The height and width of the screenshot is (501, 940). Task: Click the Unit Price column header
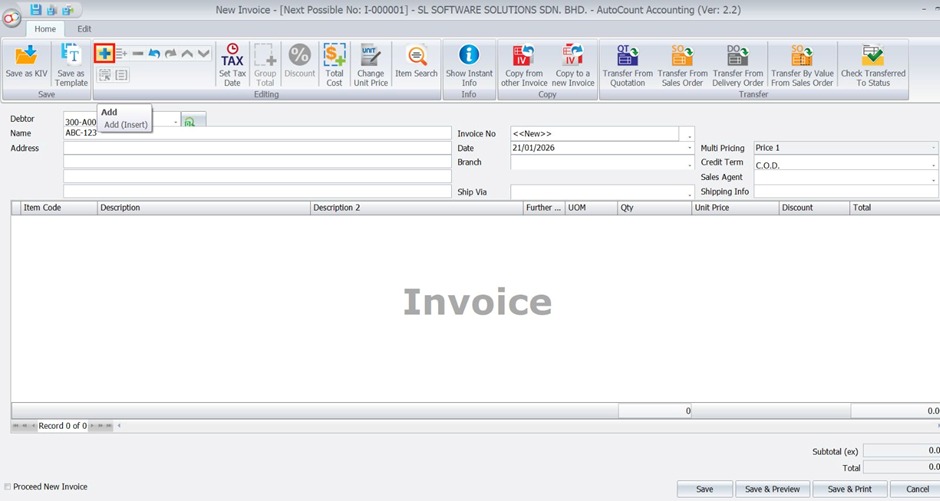pyautogui.click(x=736, y=207)
